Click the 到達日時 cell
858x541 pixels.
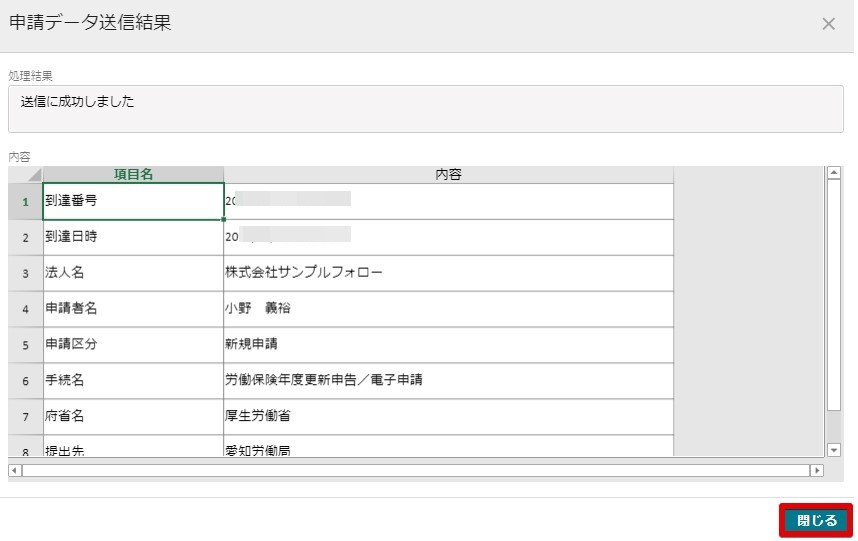pos(134,237)
